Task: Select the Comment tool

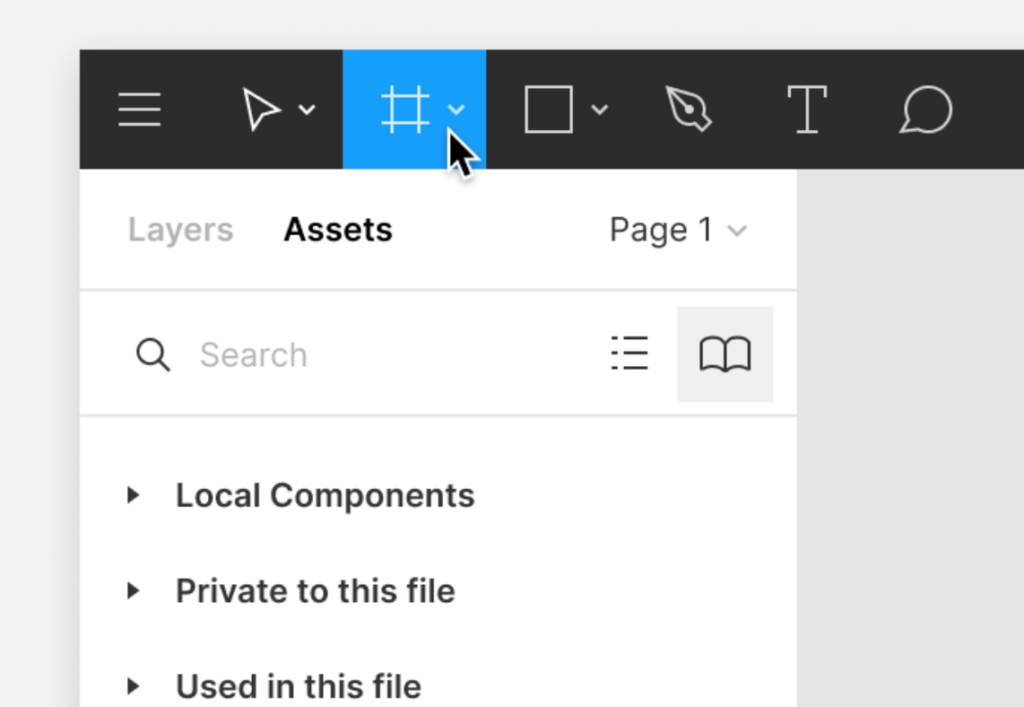Action: point(925,109)
